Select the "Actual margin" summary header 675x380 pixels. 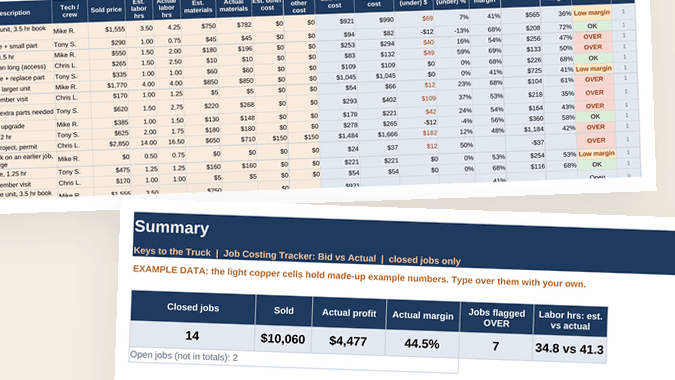[423, 315]
